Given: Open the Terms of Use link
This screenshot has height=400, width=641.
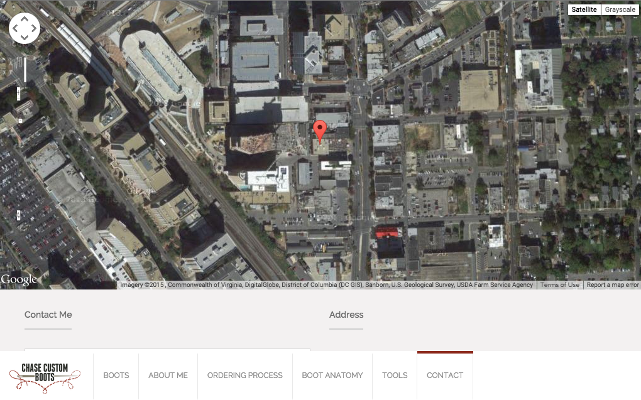Looking at the screenshot, I should (560, 285).
